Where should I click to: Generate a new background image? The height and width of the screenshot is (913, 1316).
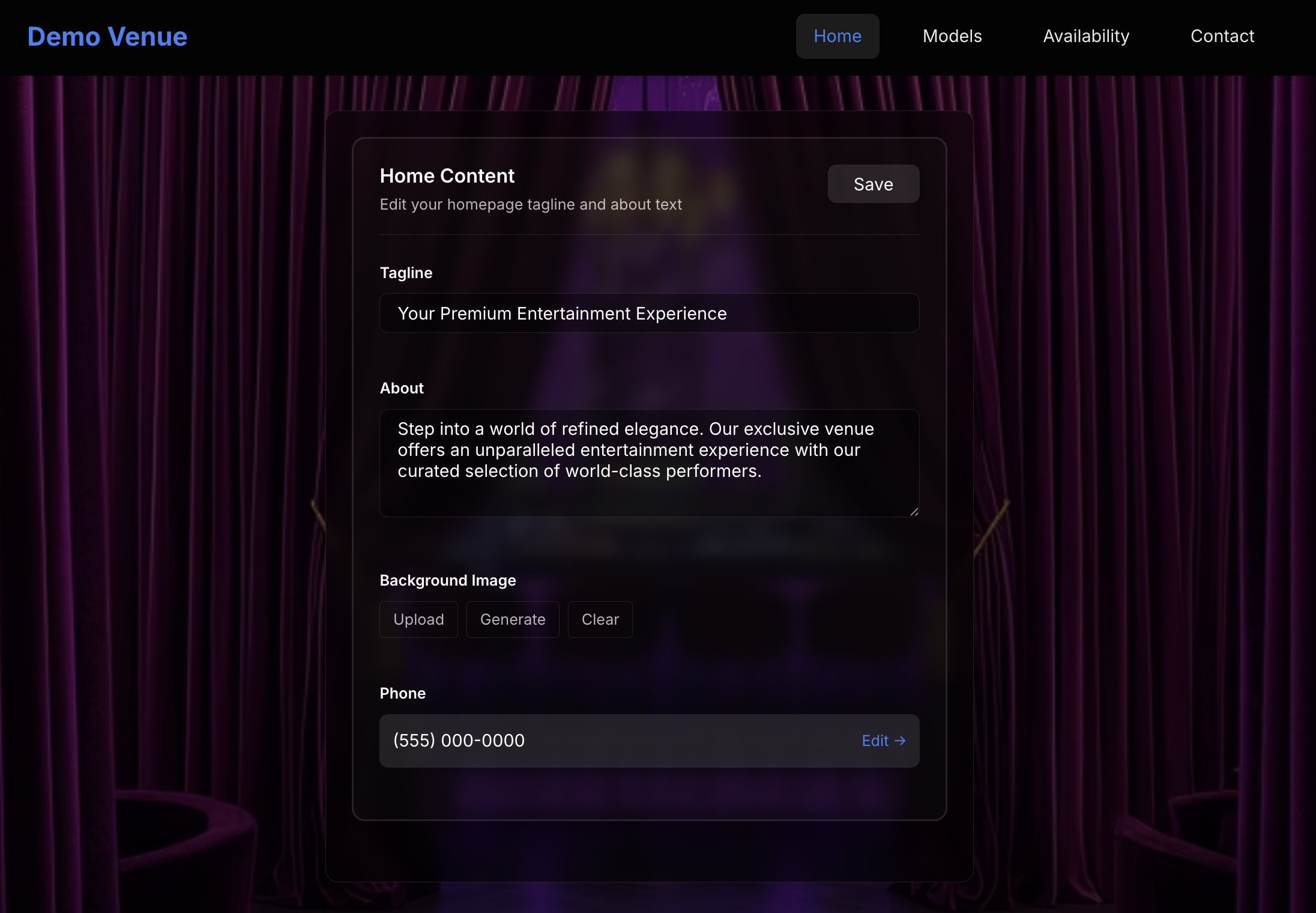(x=512, y=619)
